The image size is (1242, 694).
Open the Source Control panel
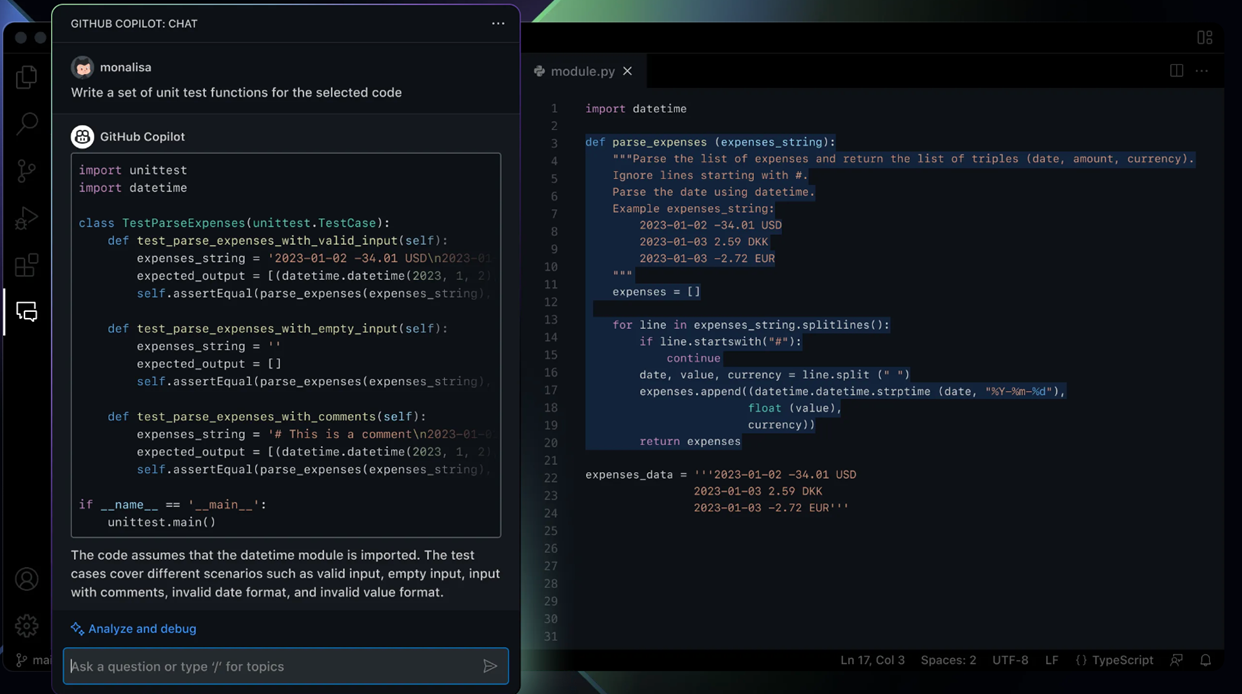point(26,170)
